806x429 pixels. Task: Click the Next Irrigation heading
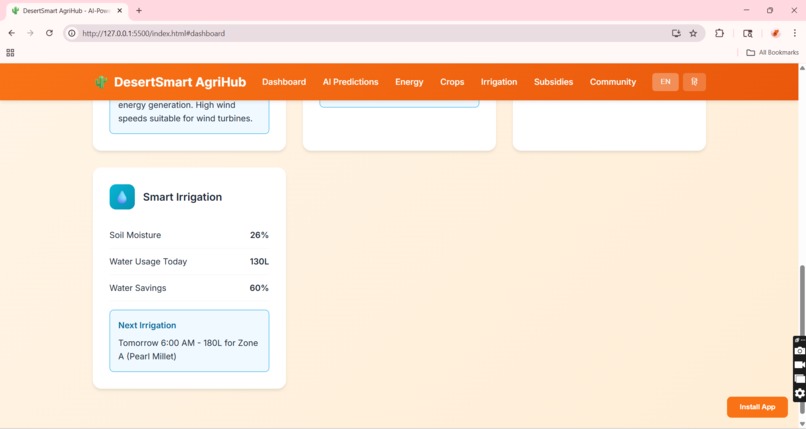coord(147,325)
